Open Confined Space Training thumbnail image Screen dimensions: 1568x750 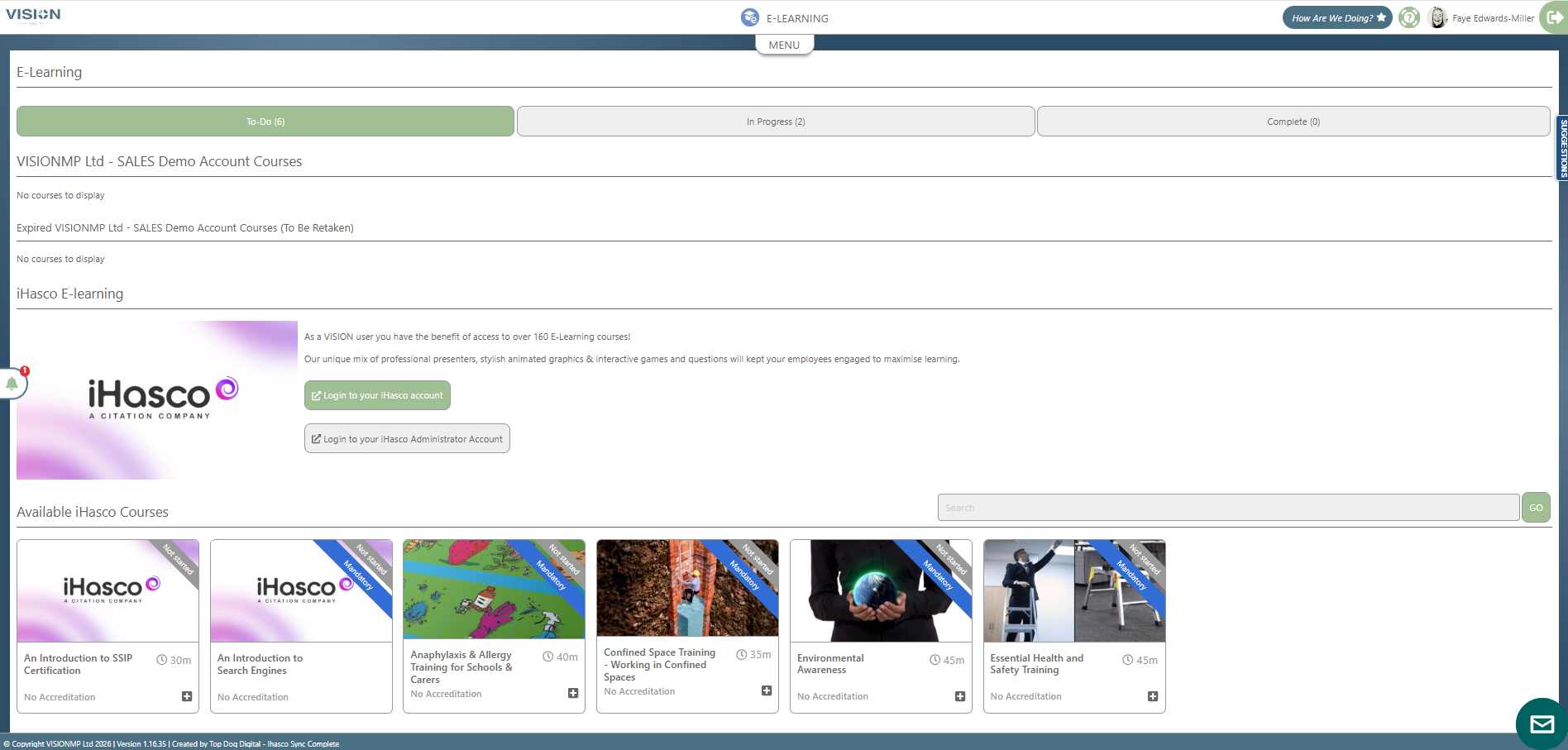tap(687, 588)
